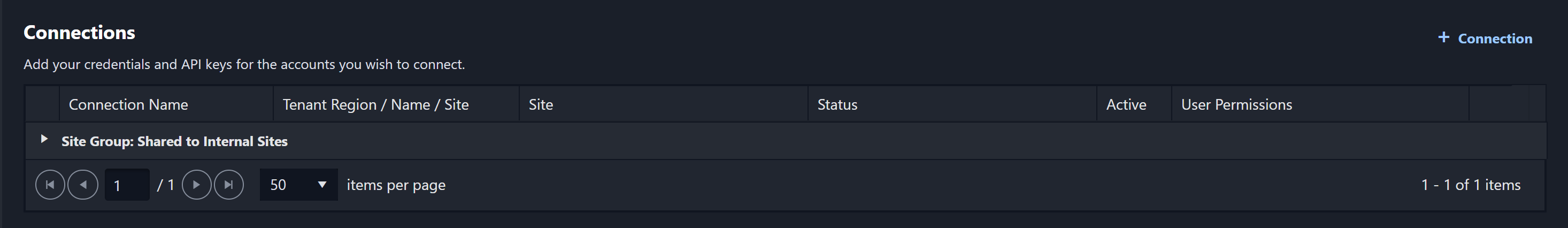Click the credentials and API keys description text
The image size is (1568, 228).
click(244, 65)
